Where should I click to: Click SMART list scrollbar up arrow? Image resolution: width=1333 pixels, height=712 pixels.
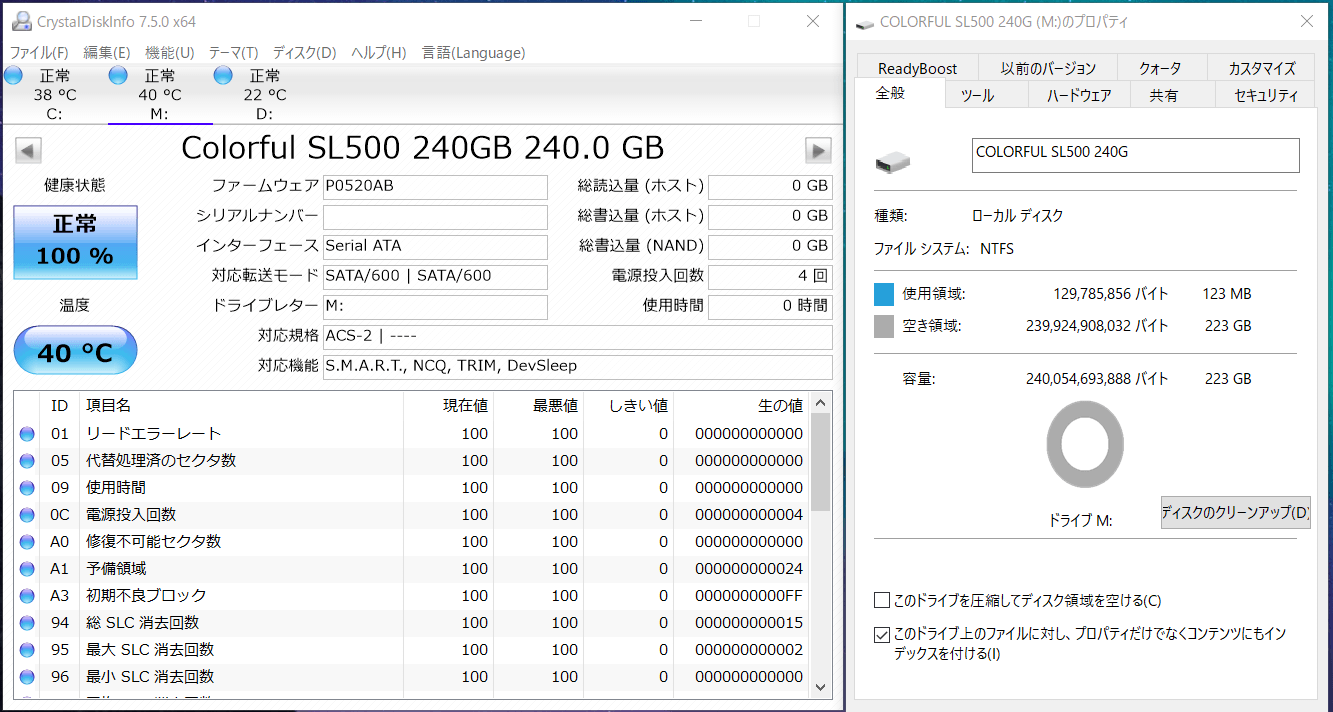pyautogui.click(x=821, y=403)
